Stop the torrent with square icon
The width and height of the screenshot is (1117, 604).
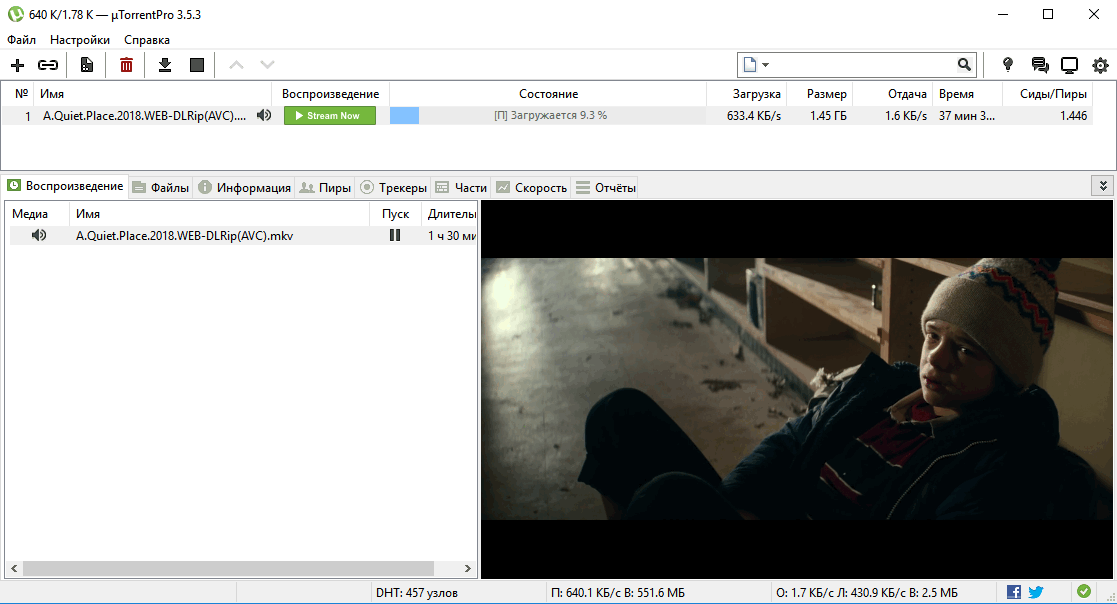[197, 65]
